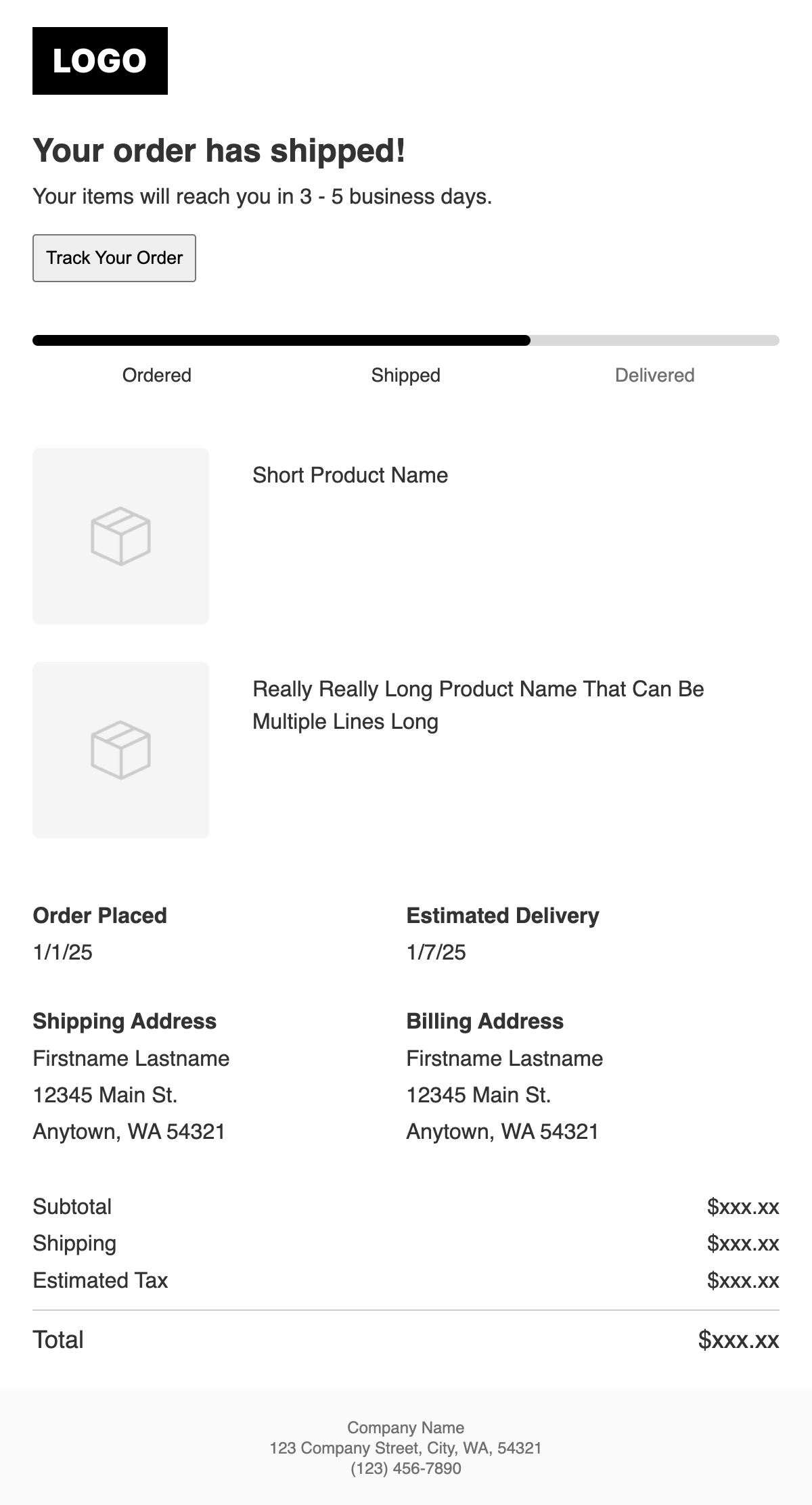
Task: Select the Delivered step label
Action: 654,375
